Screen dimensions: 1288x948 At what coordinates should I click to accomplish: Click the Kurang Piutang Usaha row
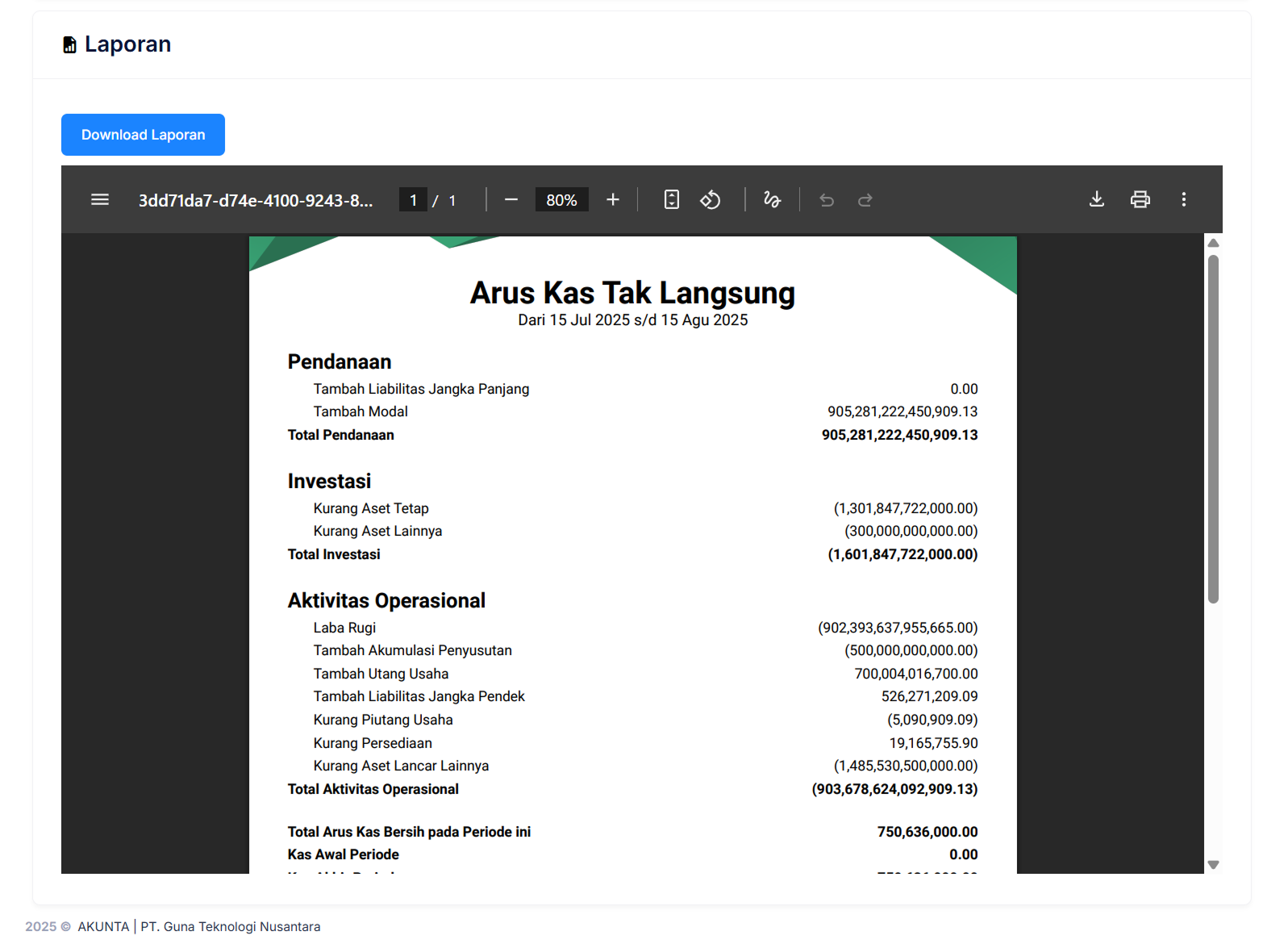coord(632,720)
